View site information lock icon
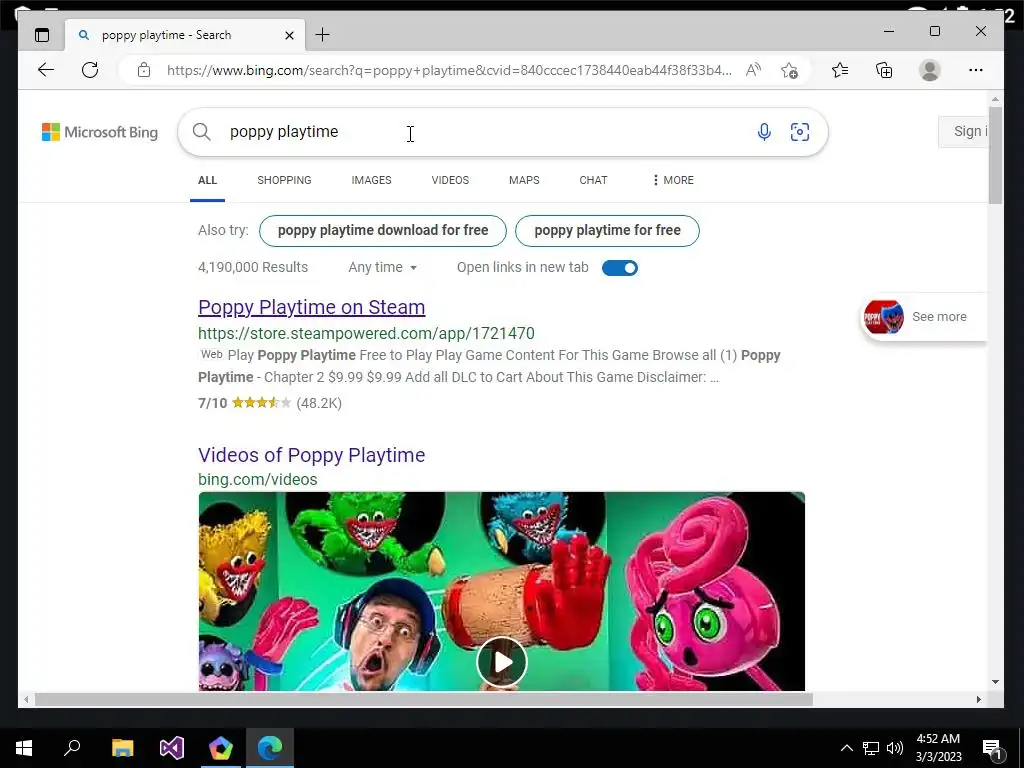Image resolution: width=1024 pixels, height=768 pixels. (144, 70)
